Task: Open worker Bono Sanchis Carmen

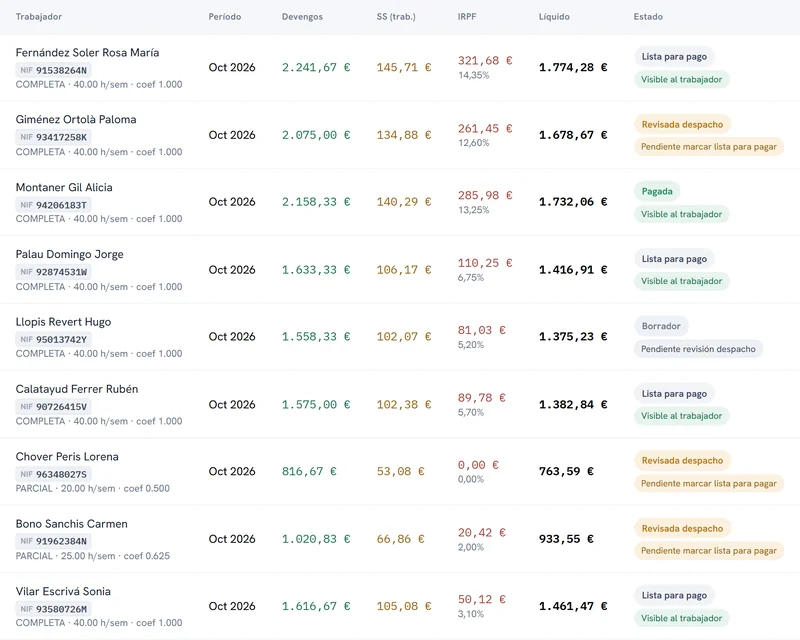Action: click(x=71, y=524)
